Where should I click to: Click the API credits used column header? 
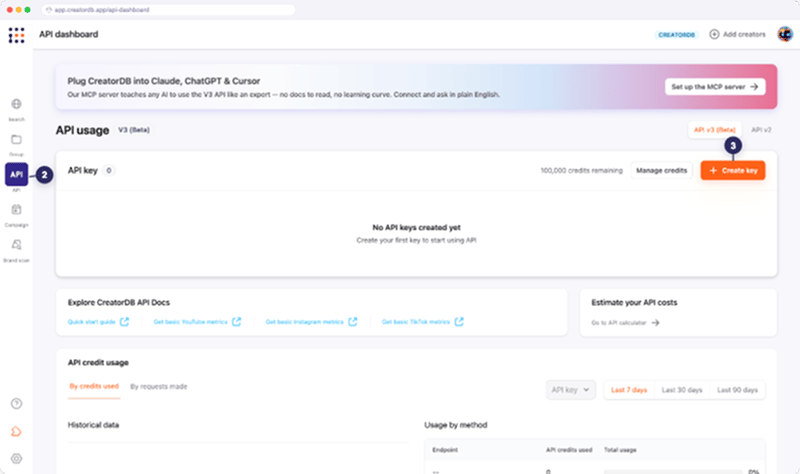569,450
